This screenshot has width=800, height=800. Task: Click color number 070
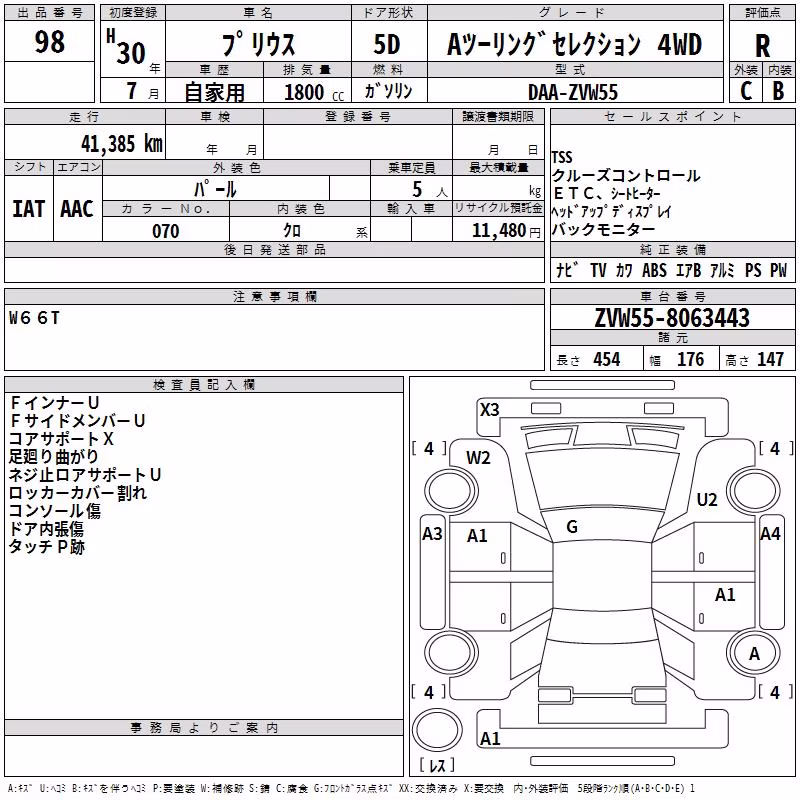point(166,231)
